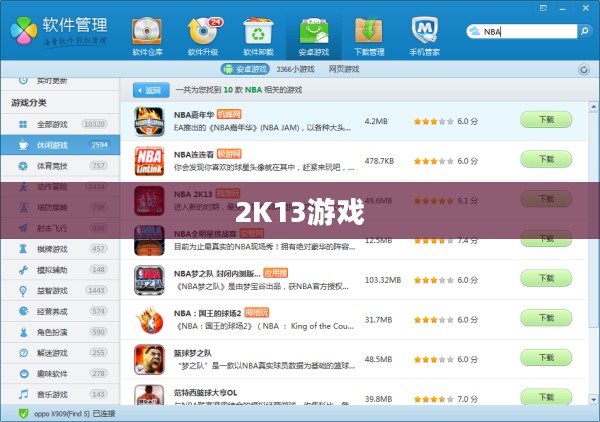Select the 经营养成 category in sidebar
Screen dimensions: 600x422
(x=60, y=311)
